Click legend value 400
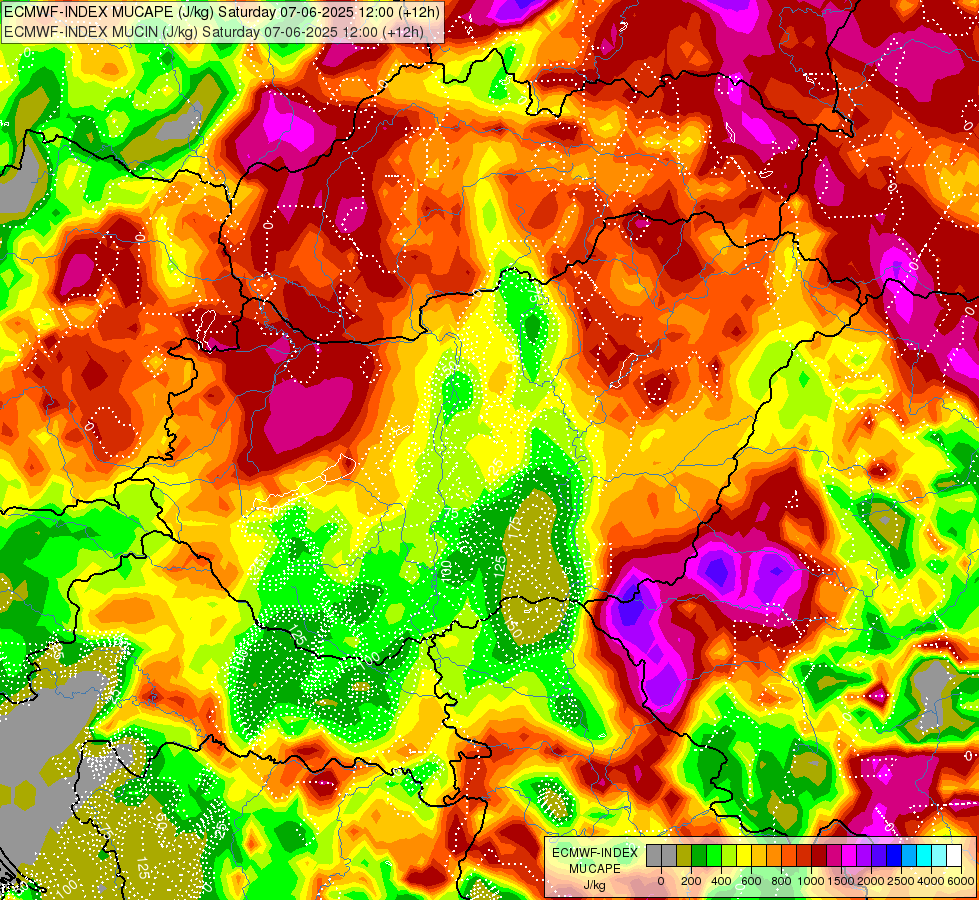Viewport: 979px width, 900px height. click(x=721, y=881)
